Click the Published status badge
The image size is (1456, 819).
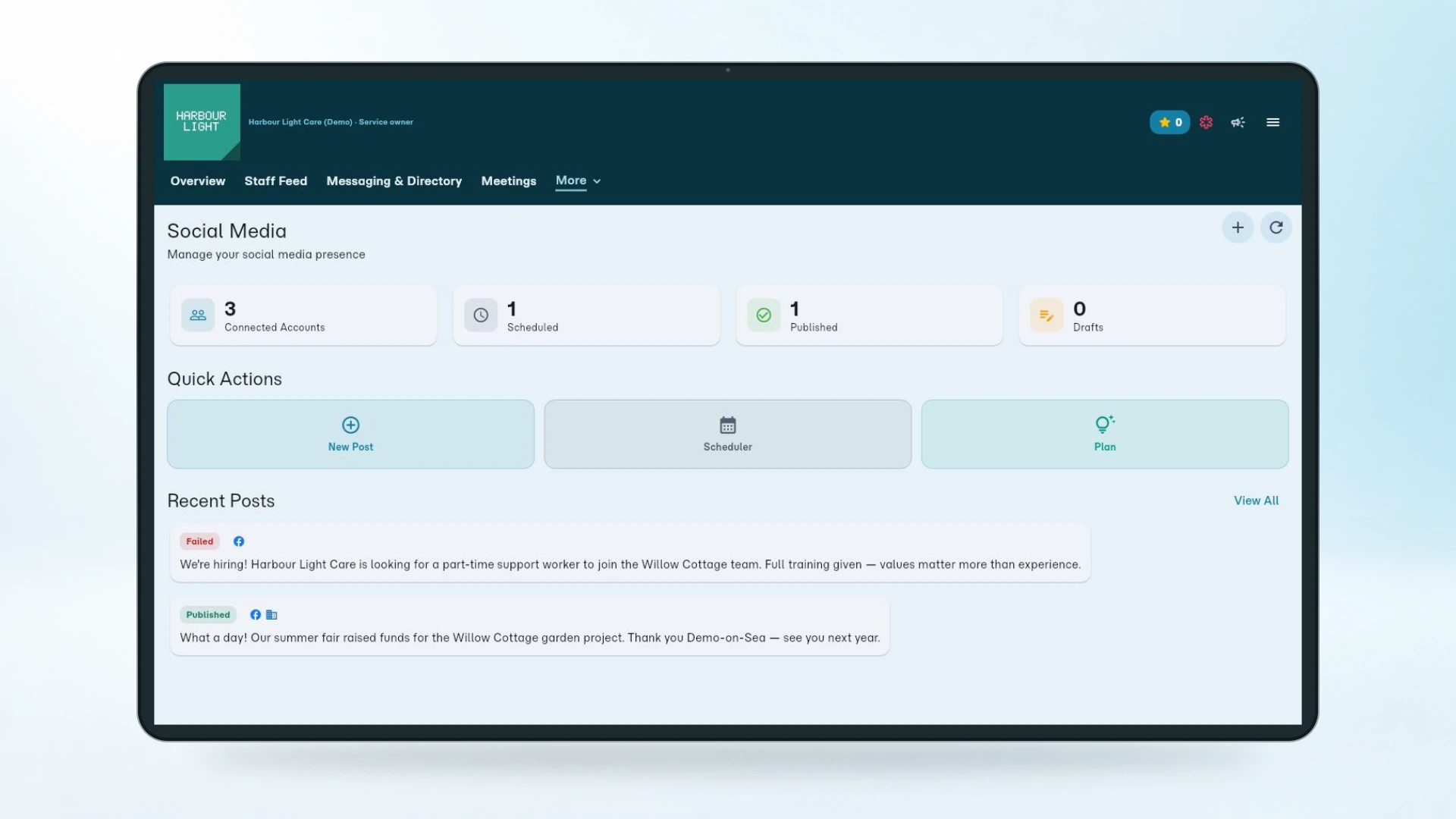click(208, 615)
